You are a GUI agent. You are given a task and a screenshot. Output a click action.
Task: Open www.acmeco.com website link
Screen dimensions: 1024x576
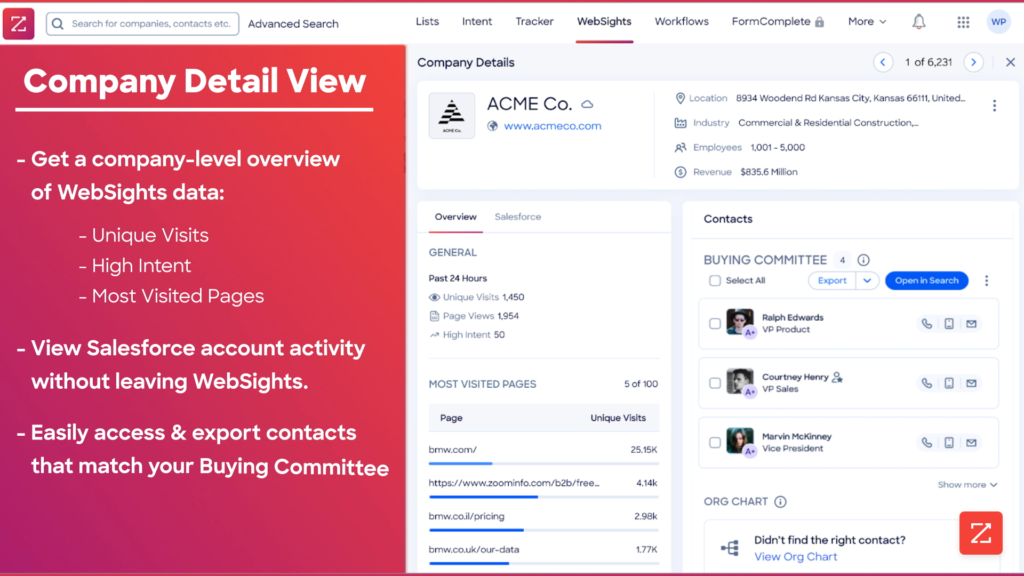(x=552, y=126)
